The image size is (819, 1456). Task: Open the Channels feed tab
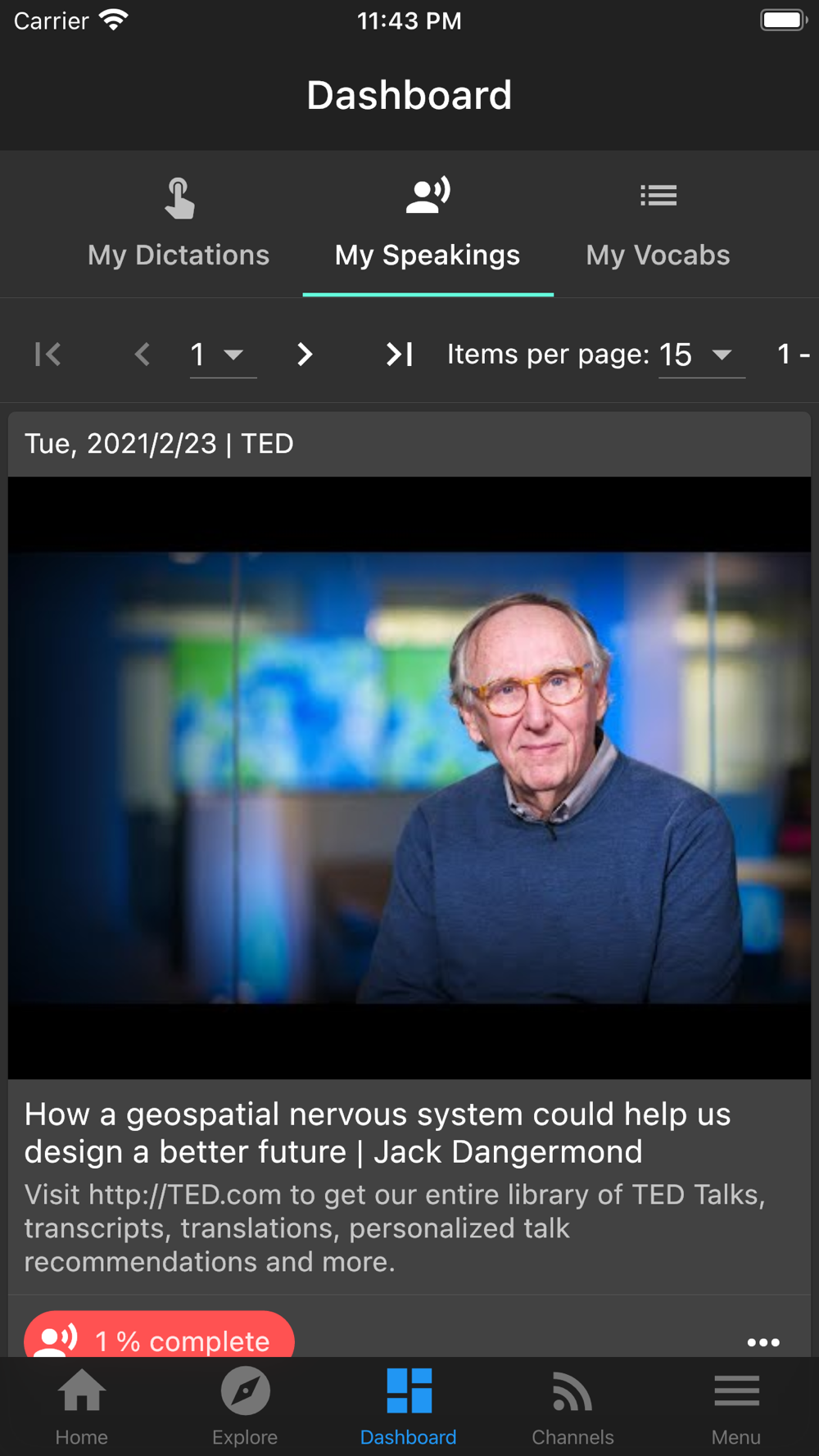[x=572, y=1407]
